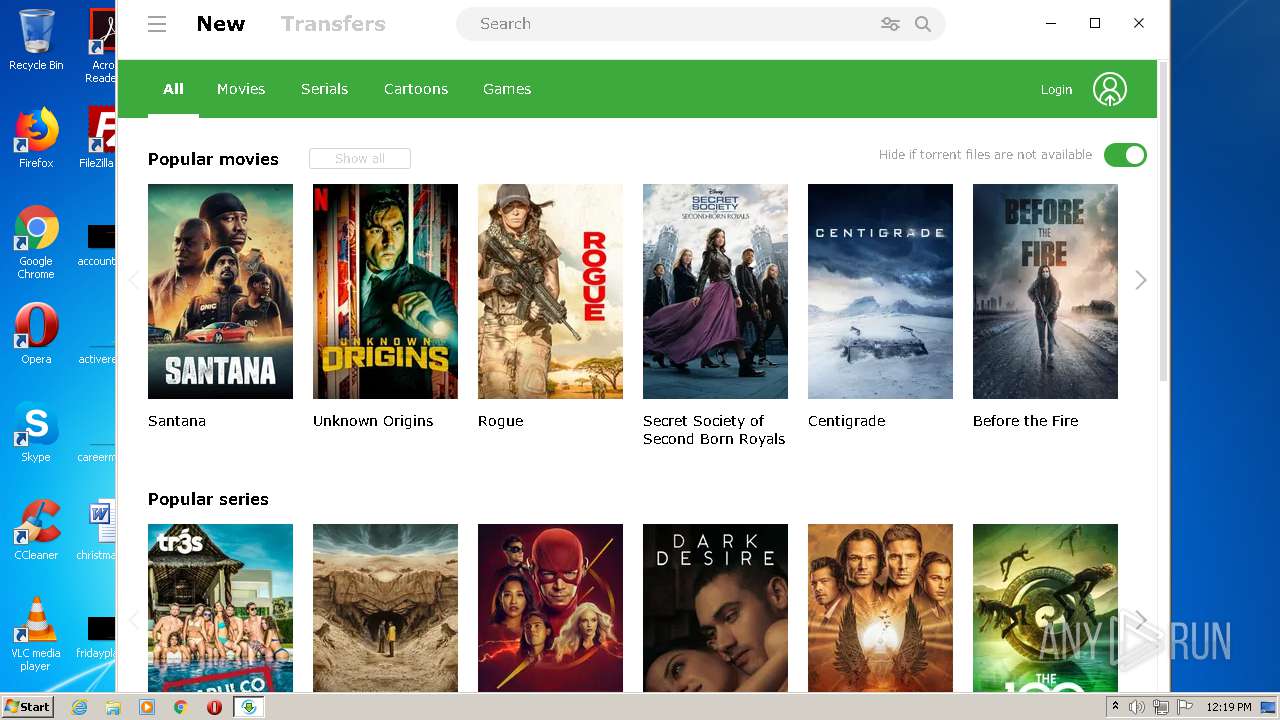Click the volume tray icon
The width and height of the screenshot is (1280, 720).
click(x=1137, y=707)
